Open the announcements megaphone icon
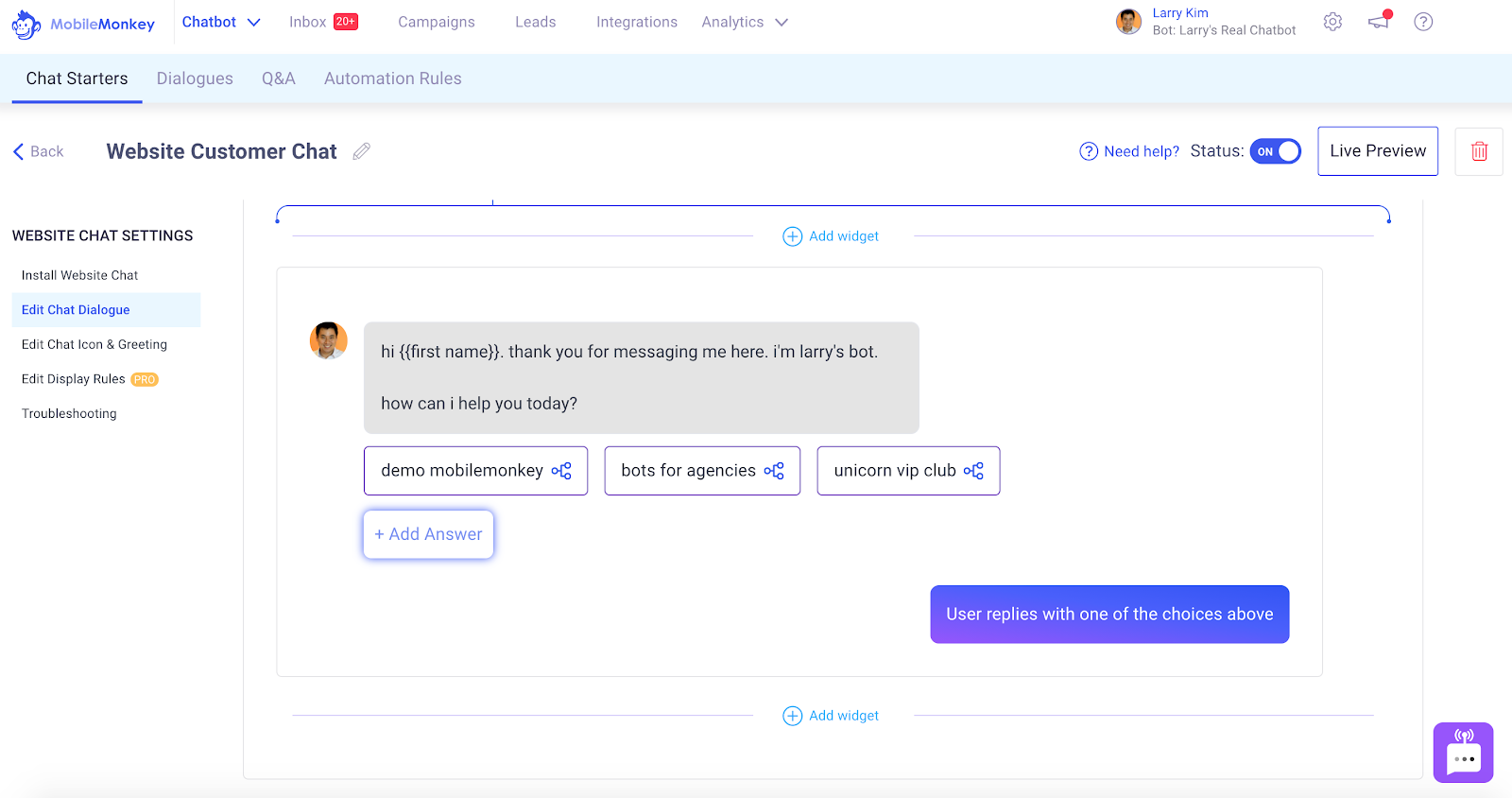This screenshot has width=1512, height=798. (1380, 21)
